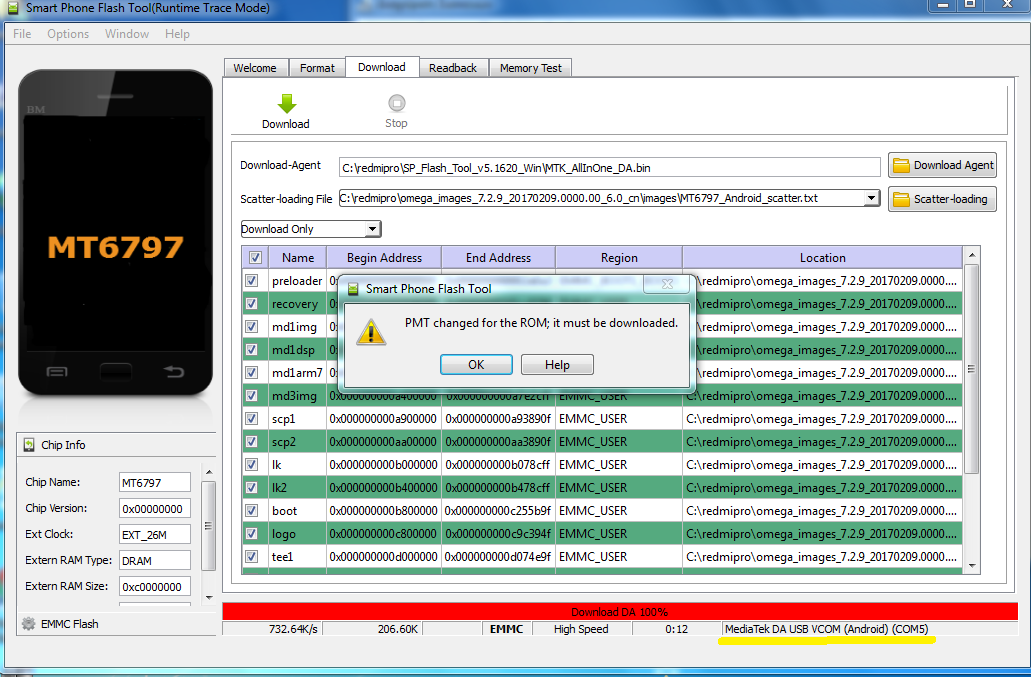
Task: Click the Chip Info panel icon
Action: (29, 445)
